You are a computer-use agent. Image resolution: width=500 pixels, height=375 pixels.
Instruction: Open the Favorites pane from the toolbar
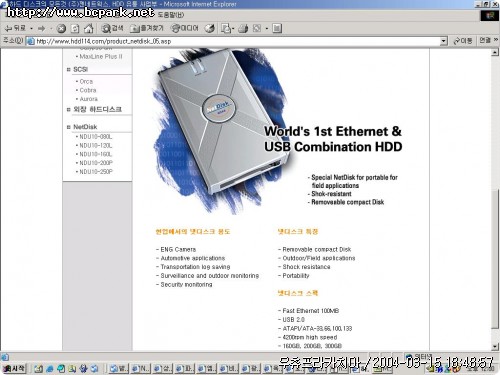(x=147, y=28)
